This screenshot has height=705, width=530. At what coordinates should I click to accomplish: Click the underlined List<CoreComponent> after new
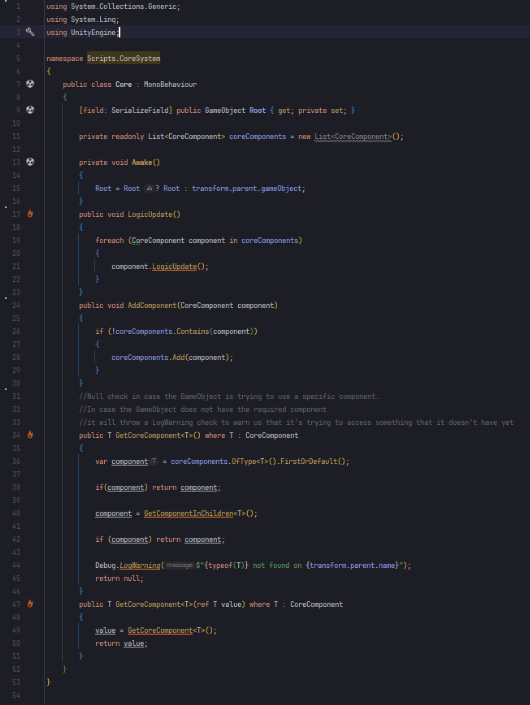[353, 136]
